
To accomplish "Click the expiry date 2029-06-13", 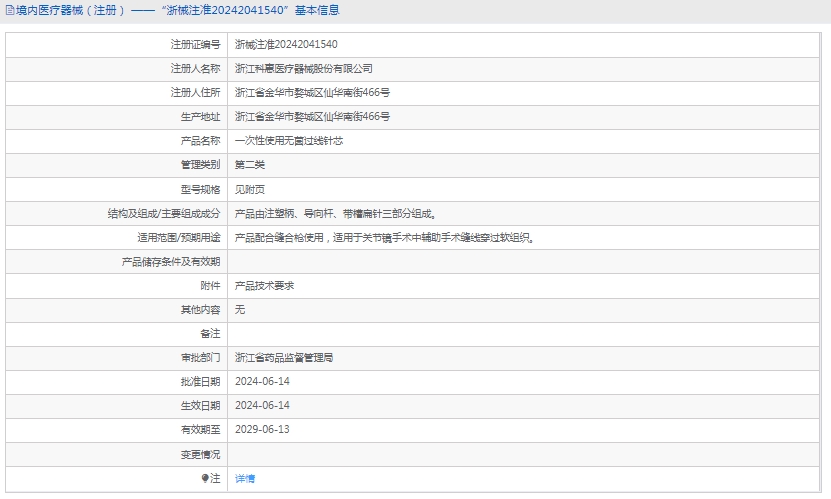I will coord(262,429).
